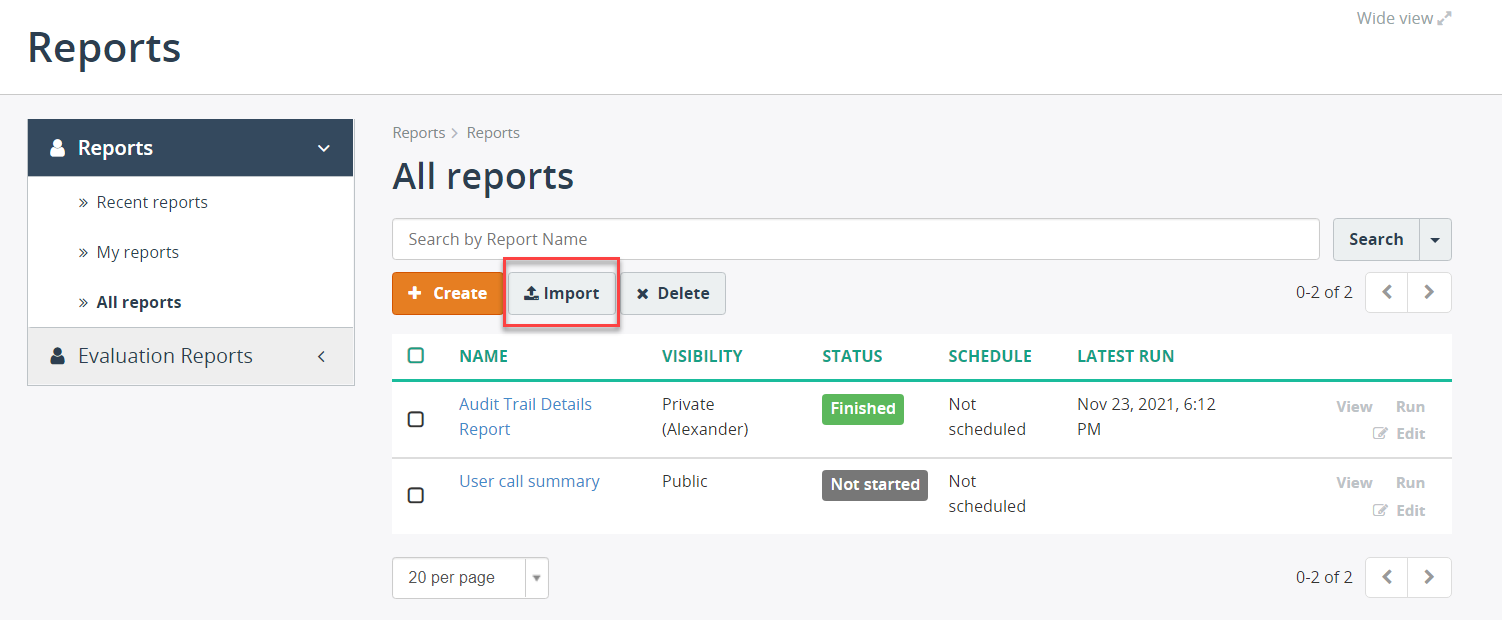Click the Wide view expand arrows icon
The width and height of the screenshot is (1502, 620).
[x=1444, y=18]
